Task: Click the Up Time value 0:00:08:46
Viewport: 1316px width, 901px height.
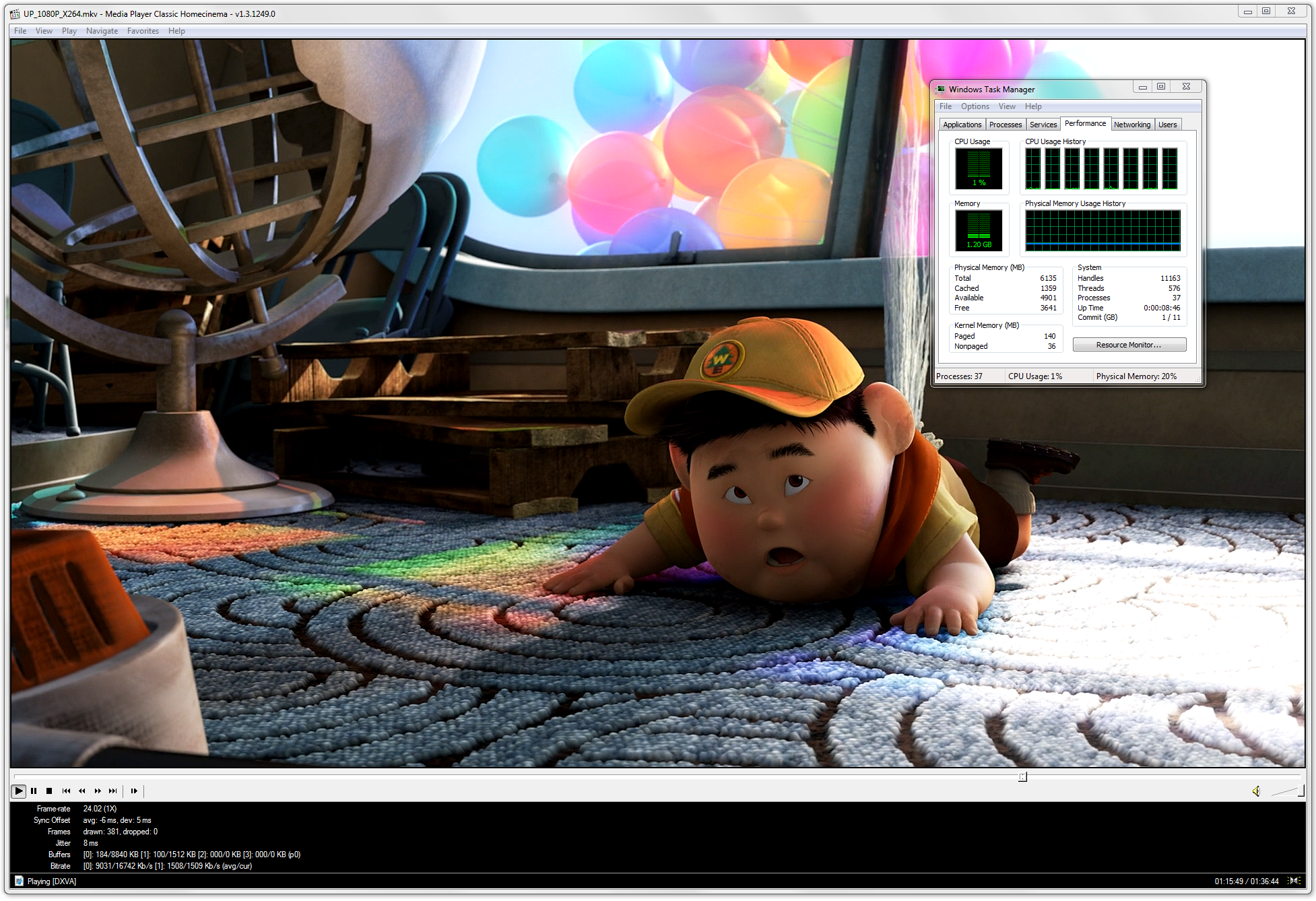Action: click(x=1162, y=308)
